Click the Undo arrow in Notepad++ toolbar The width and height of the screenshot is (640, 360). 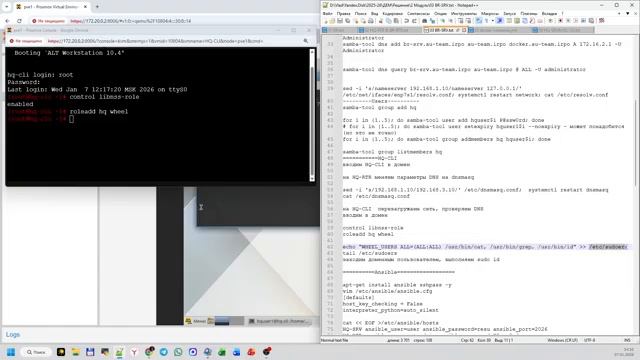coord(407,20)
